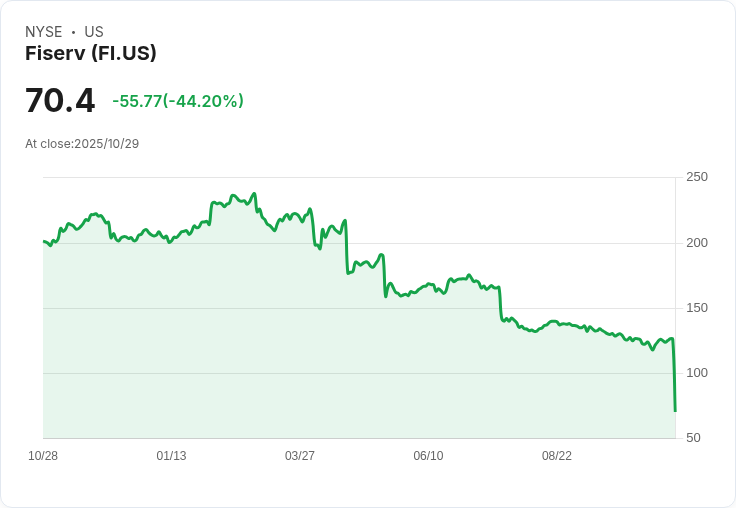The height and width of the screenshot is (508, 736).
Task: Click the Fiserv (FI.US) stock title
Action: [x=91, y=54]
